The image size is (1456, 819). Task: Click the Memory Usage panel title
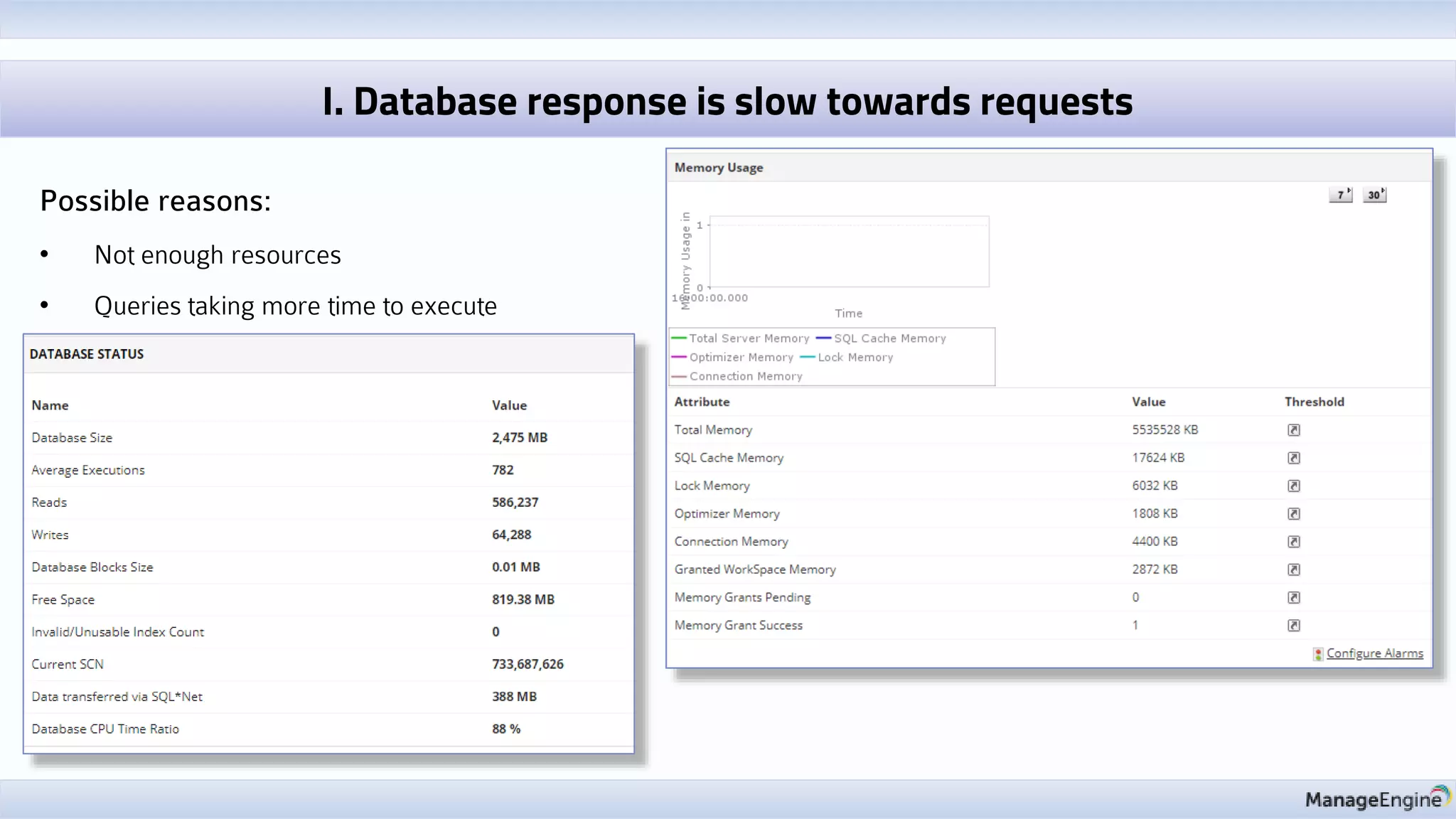pyautogui.click(x=719, y=168)
